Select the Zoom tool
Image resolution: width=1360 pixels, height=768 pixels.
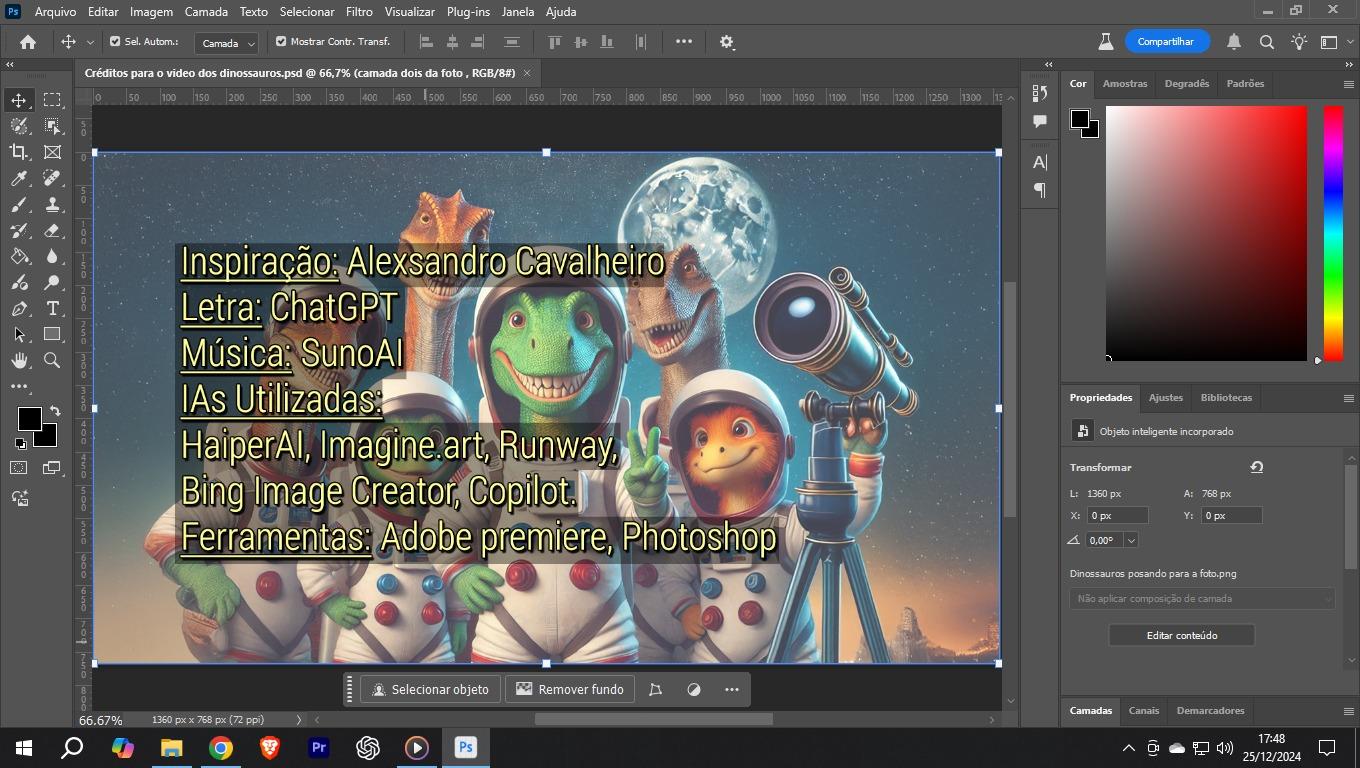[52, 360]
